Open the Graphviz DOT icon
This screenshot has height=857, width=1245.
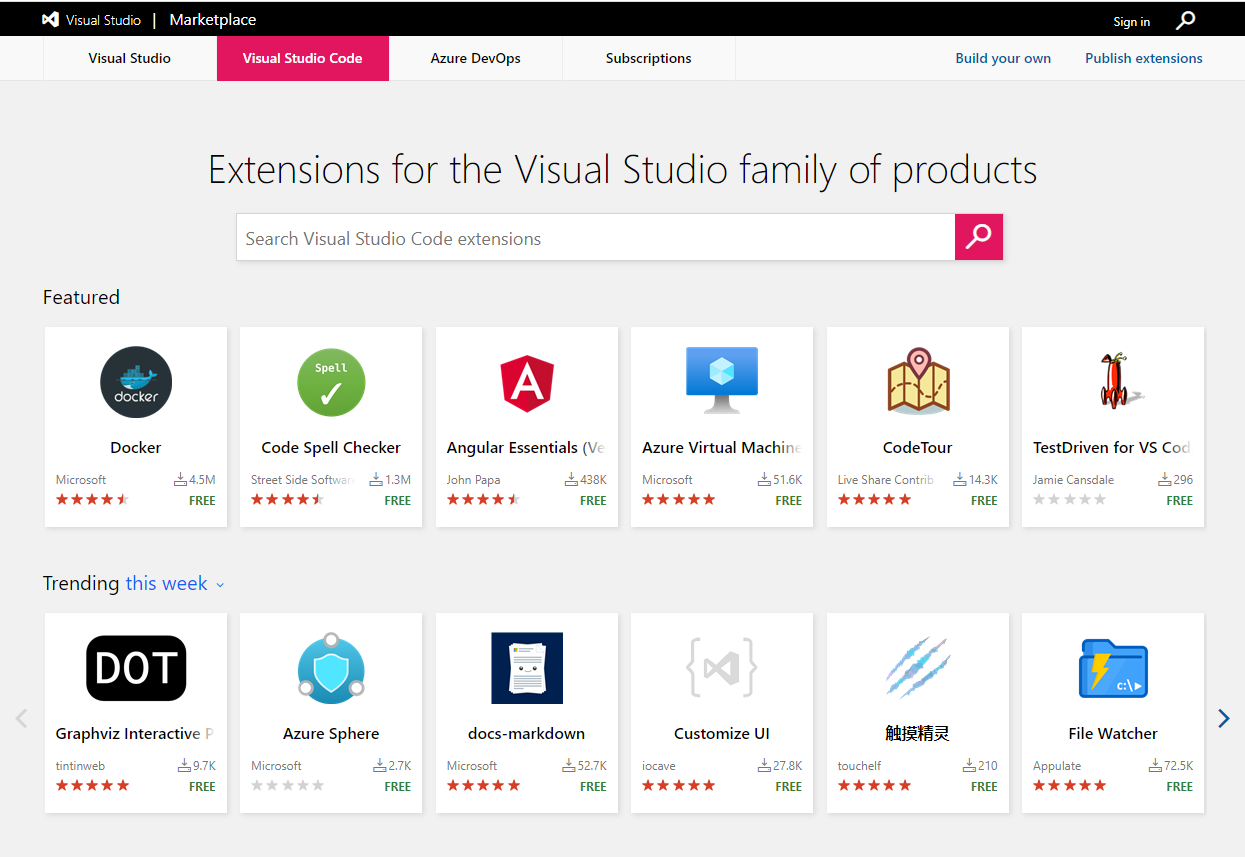(136, 668)
